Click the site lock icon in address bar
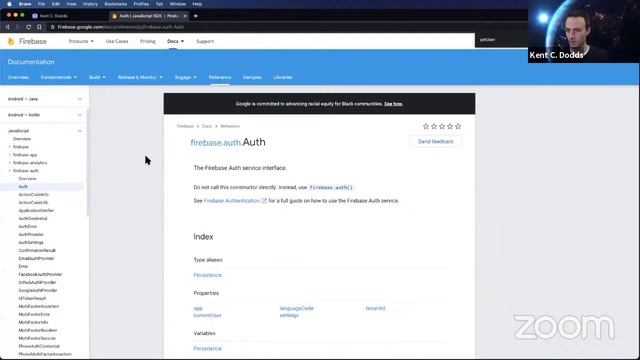 [52, 27]
